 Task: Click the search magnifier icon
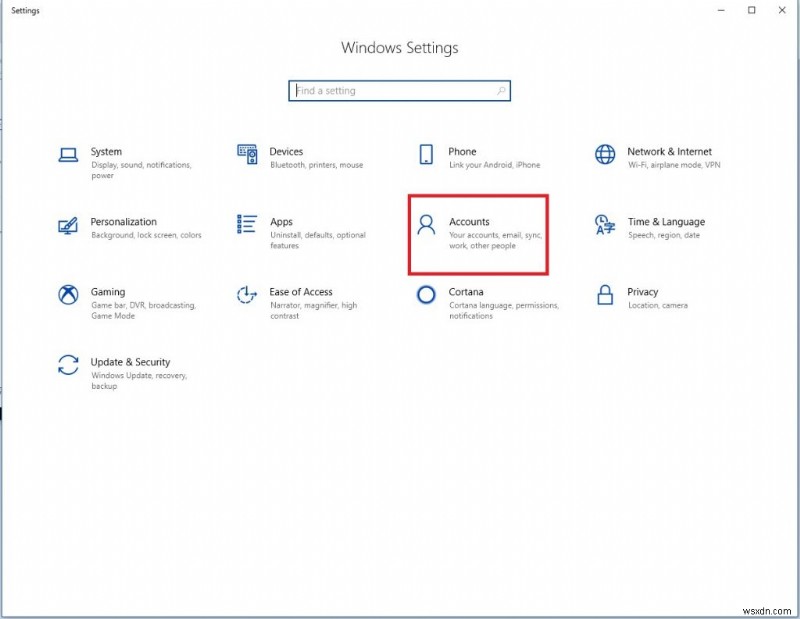tap(501, 91)
